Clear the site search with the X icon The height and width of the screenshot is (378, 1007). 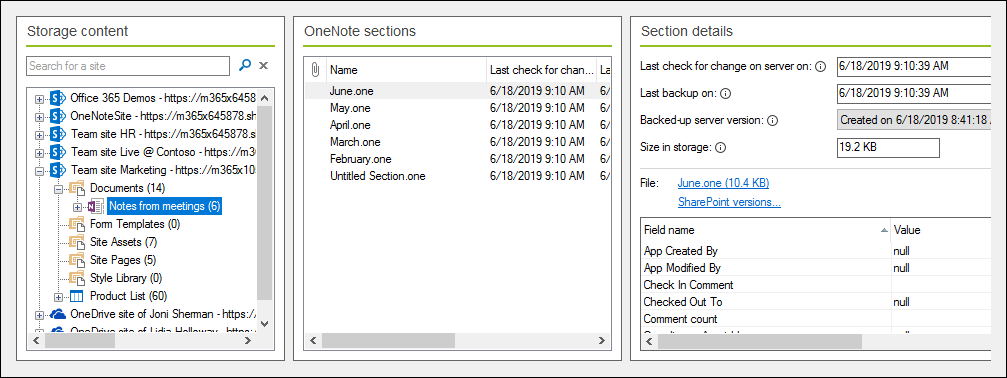click(x=263, y=65)
